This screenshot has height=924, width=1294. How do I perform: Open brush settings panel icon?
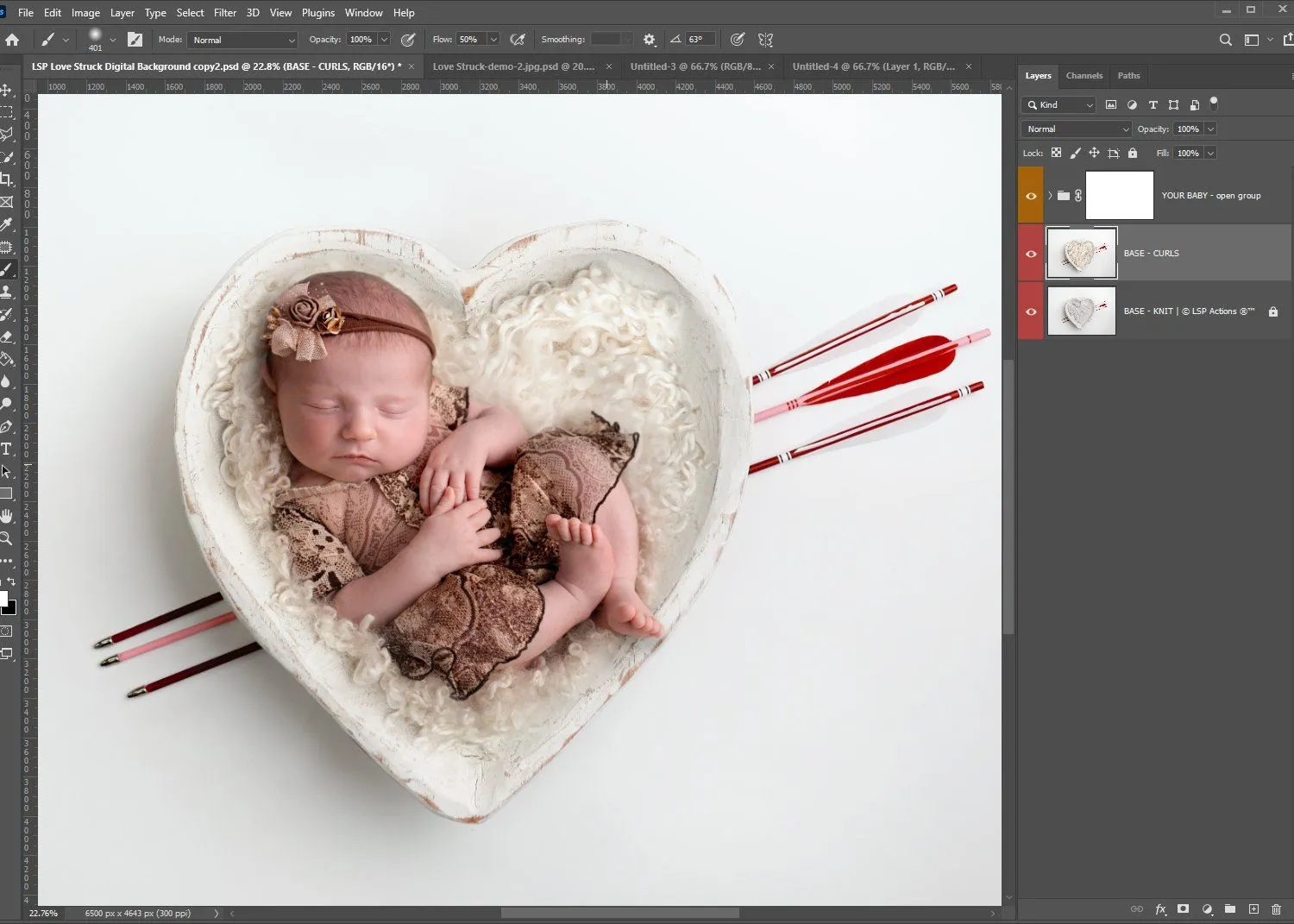(x=135, y=40)
